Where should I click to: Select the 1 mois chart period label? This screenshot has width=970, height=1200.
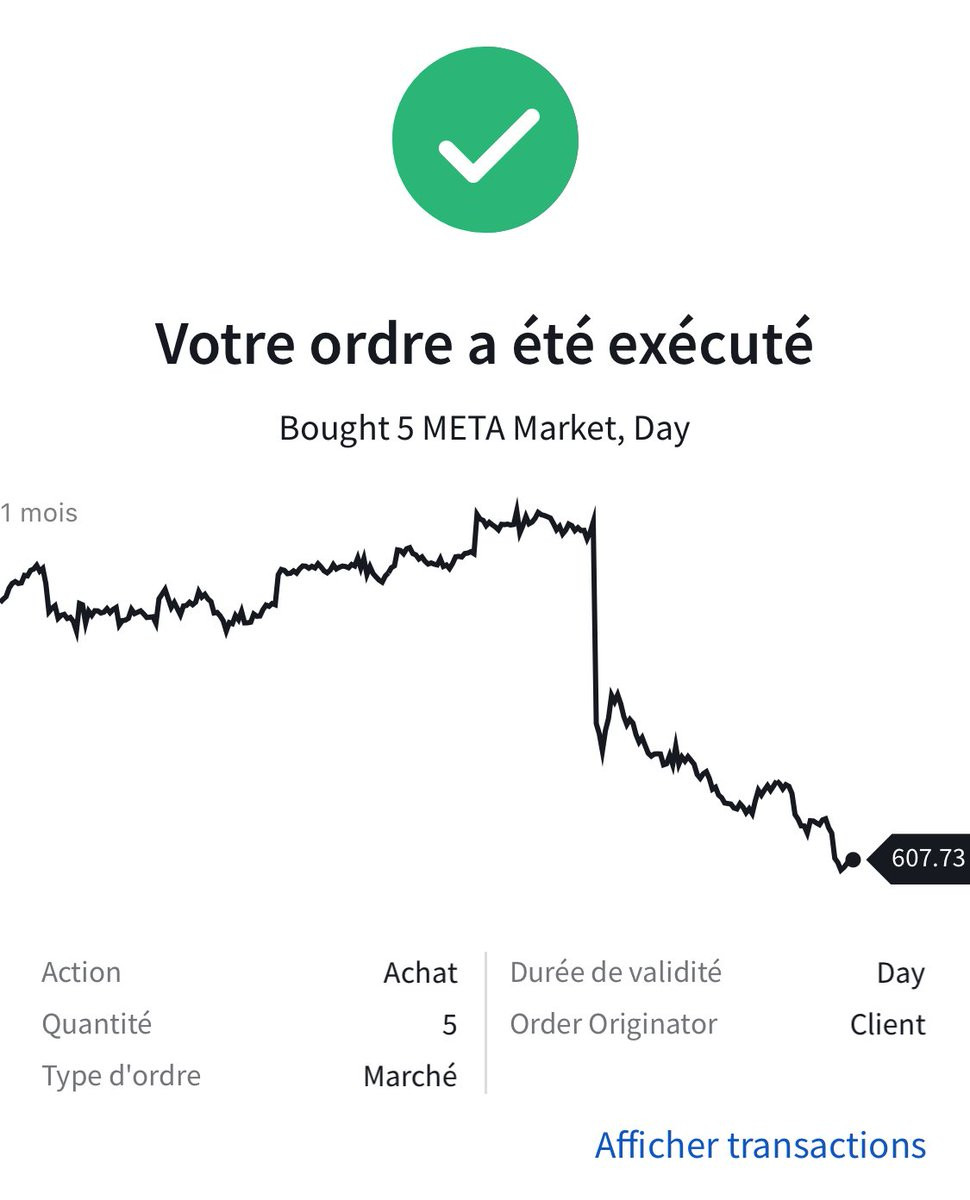tap(39, 513)
